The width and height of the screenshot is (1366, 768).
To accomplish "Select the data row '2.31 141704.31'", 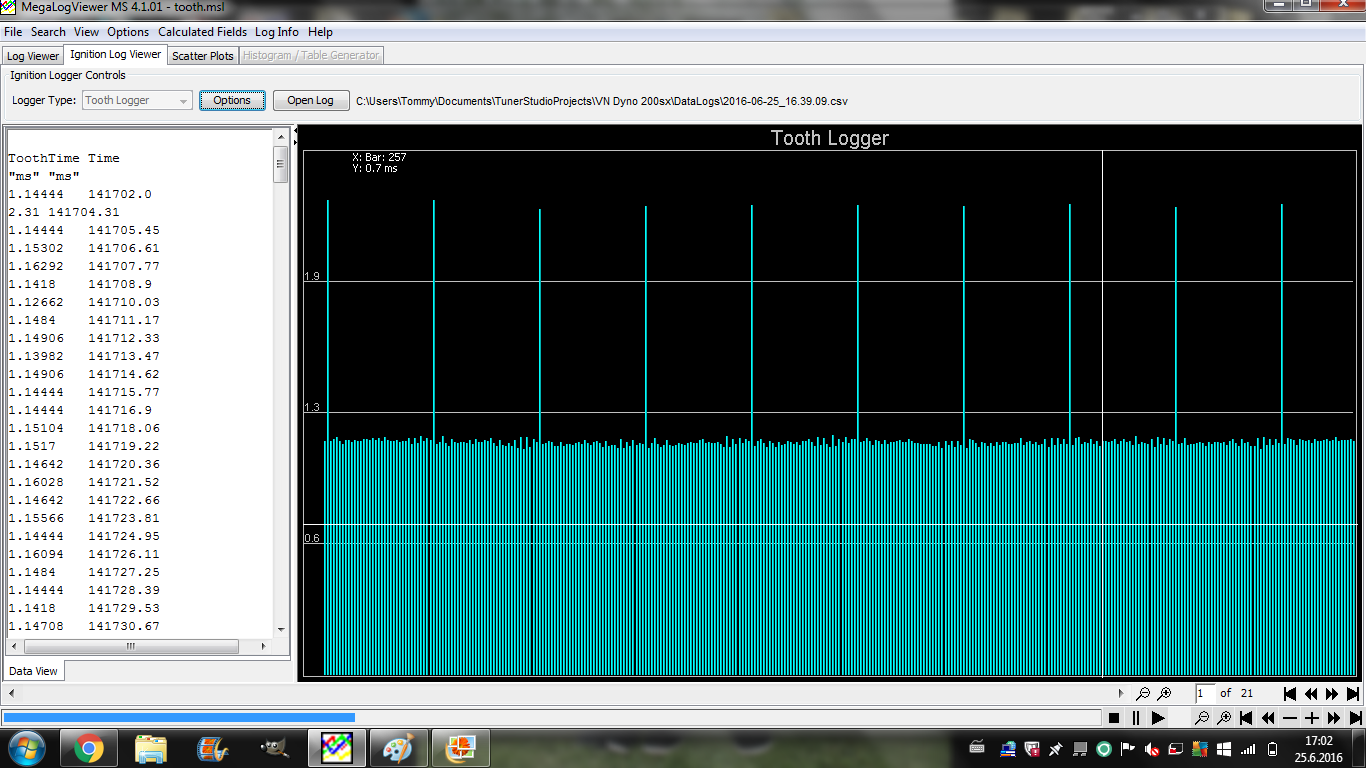I will tap(64, 212).
